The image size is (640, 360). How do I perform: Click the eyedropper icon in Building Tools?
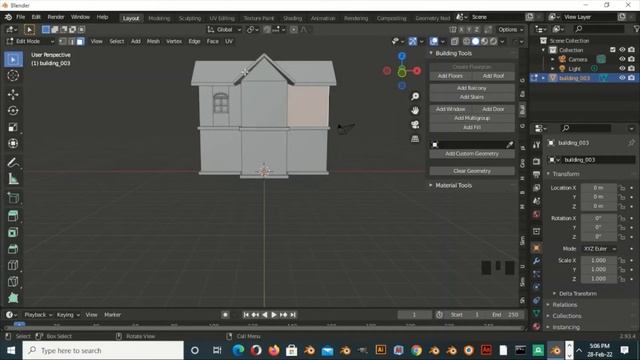coord(509,144)
